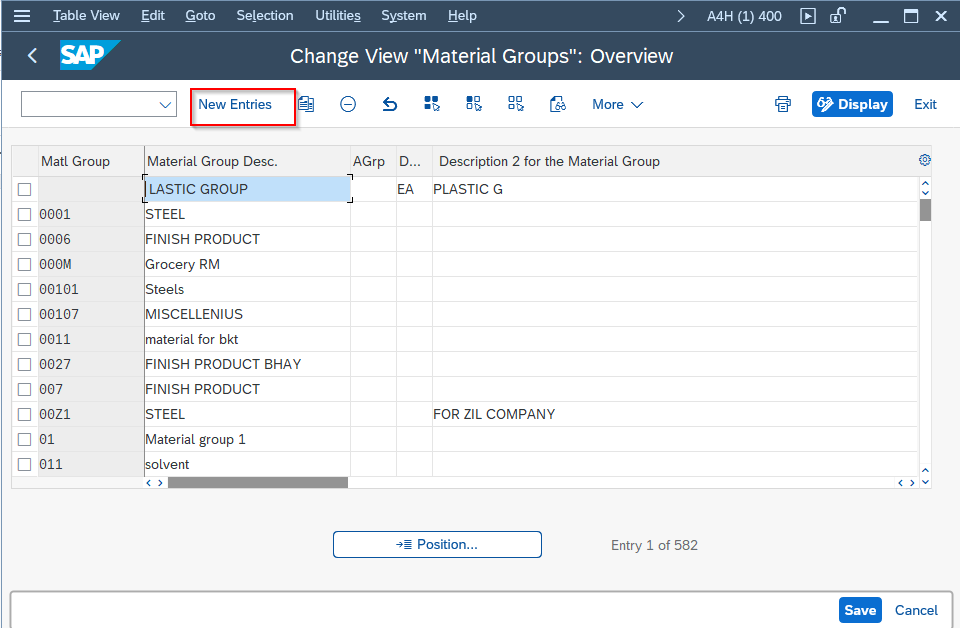Click the table settings gear above the scrollbar

[924, 159]
